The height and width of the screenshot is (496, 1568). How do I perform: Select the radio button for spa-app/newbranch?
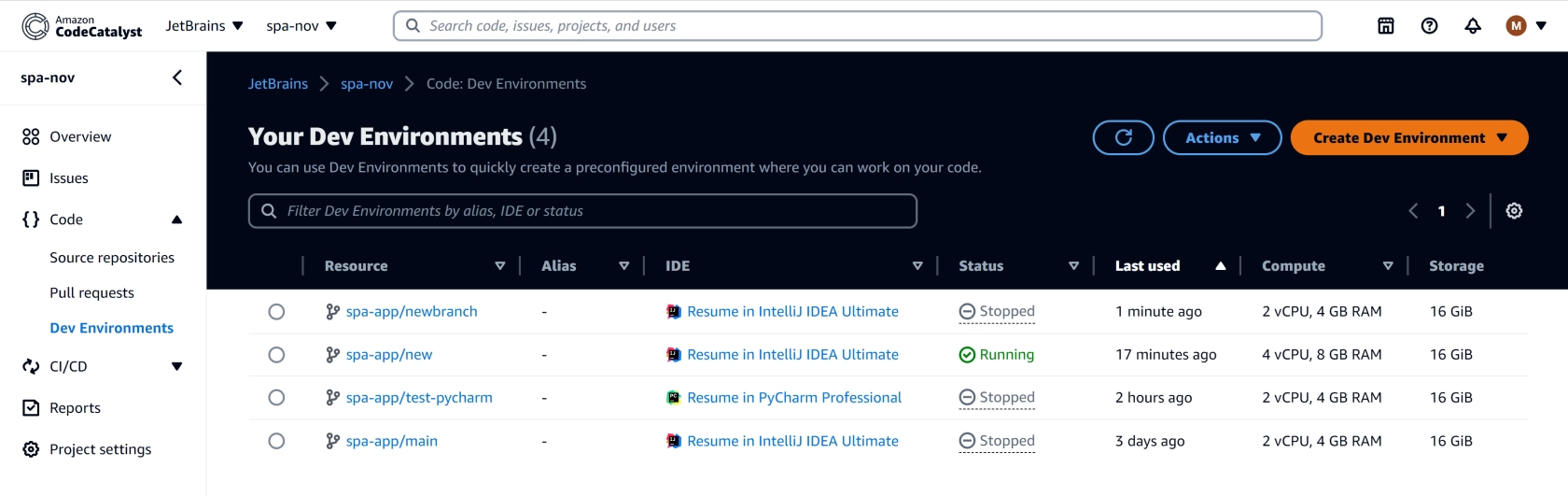(x=276, y=312)
